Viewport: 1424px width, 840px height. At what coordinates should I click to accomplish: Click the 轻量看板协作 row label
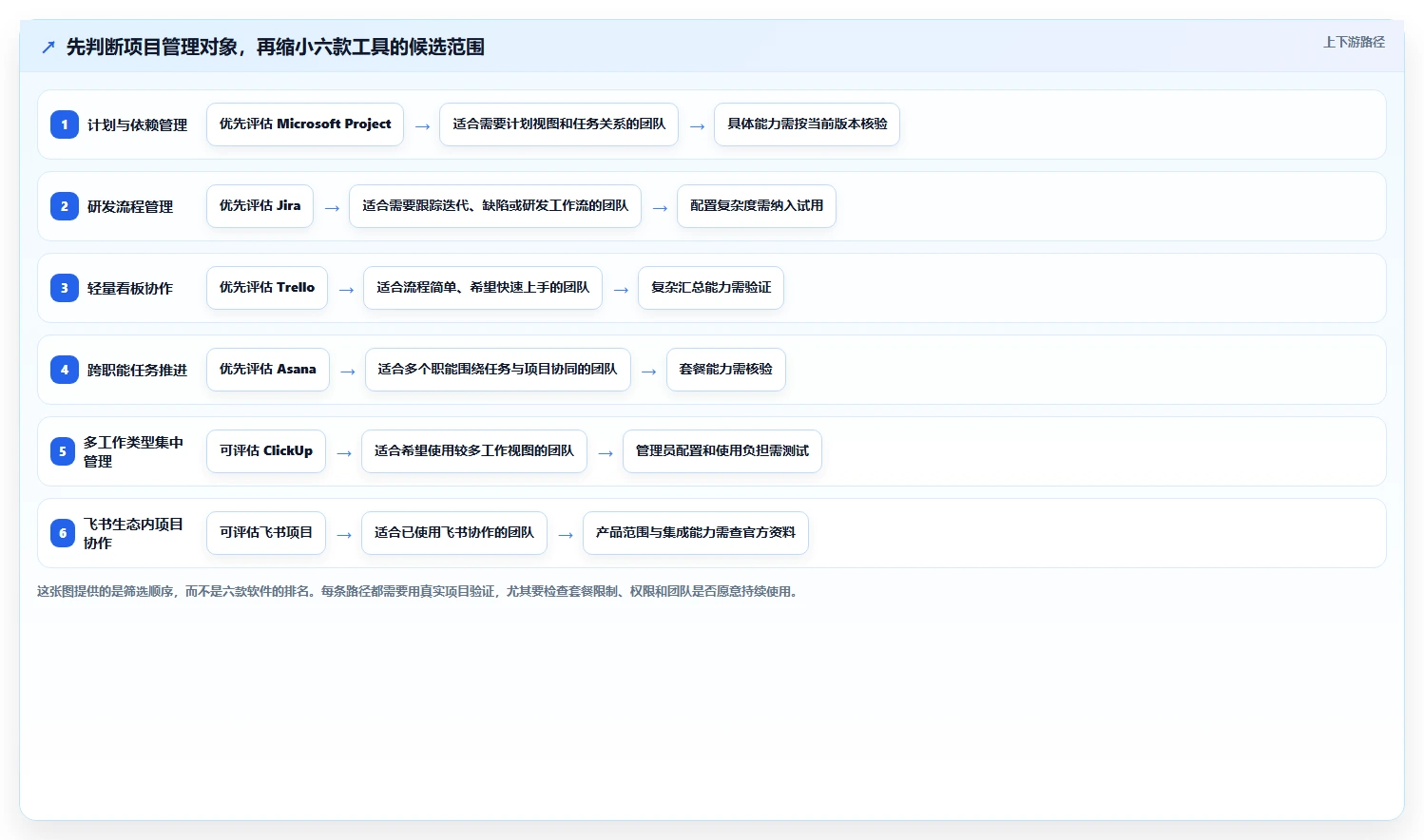[x=130, y=289]
